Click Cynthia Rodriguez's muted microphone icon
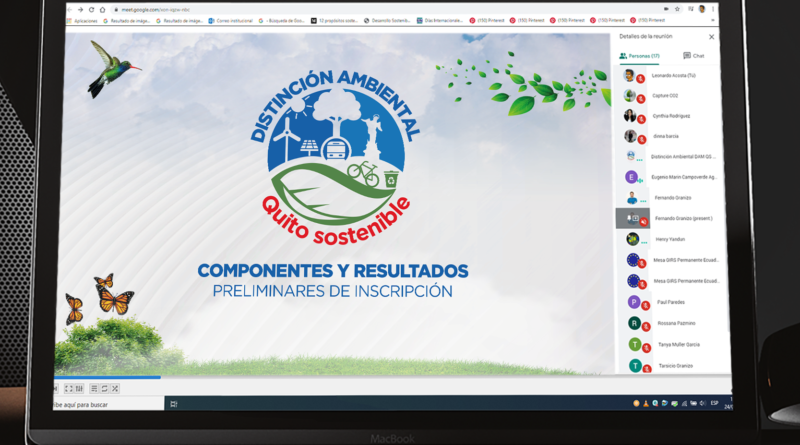The width and height of the screenshot is (800, 445). pyautogui.click(x=641, y=119)
